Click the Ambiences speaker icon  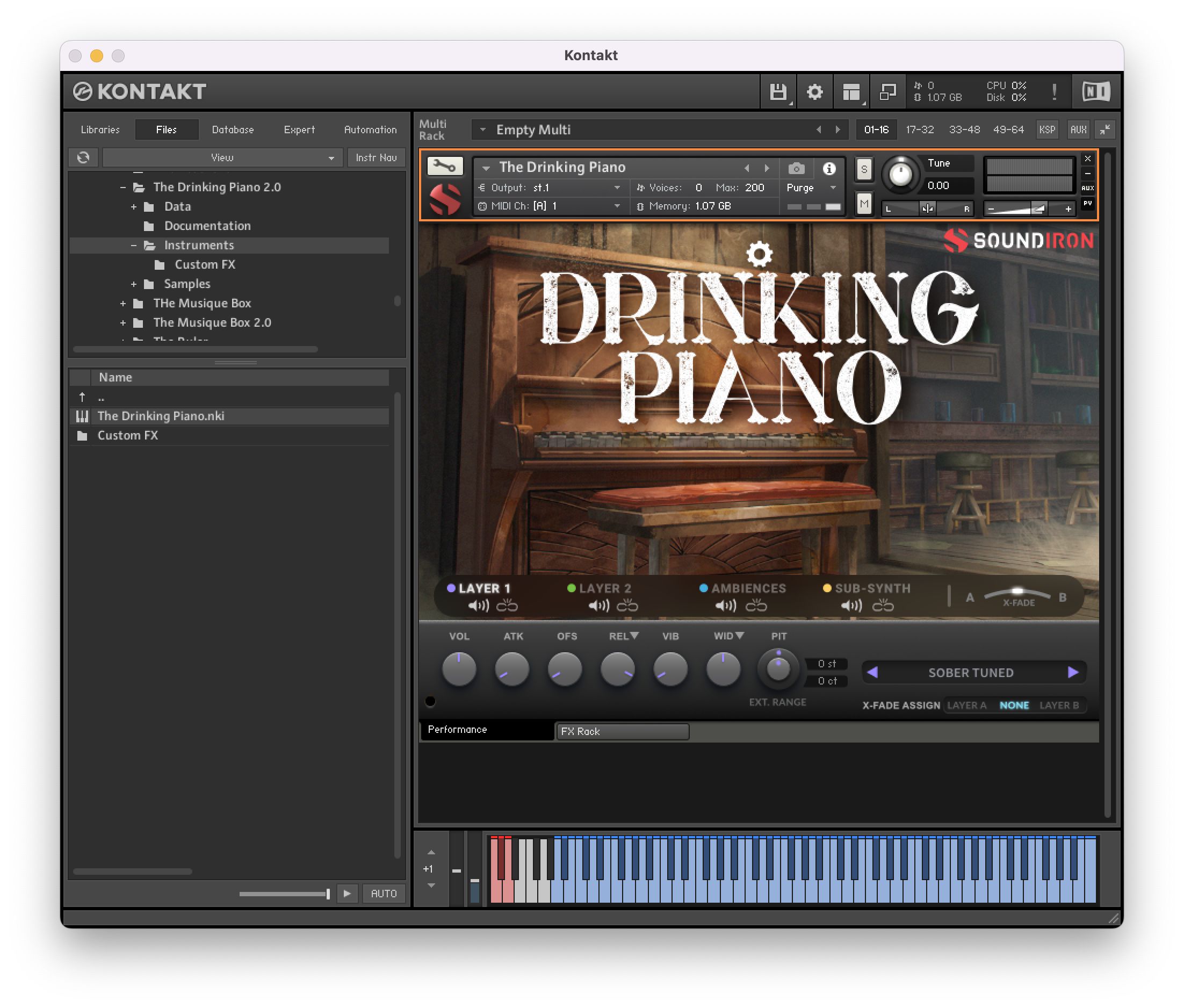(726, 606)
